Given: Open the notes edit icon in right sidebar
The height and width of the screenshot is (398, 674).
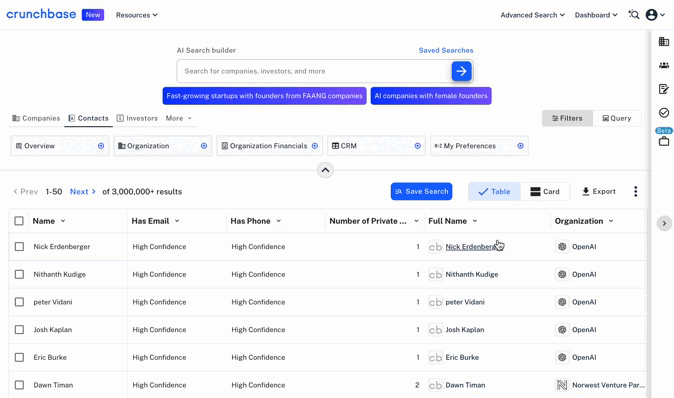Looking at the screenshot, I should coord(664,89).
